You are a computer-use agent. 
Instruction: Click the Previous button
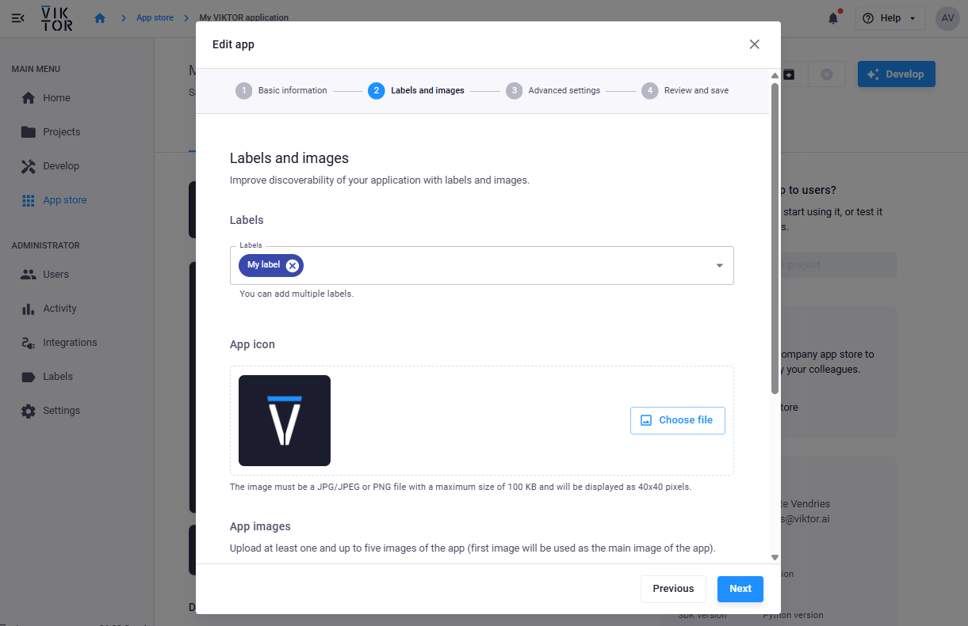(x=673, y=589)
